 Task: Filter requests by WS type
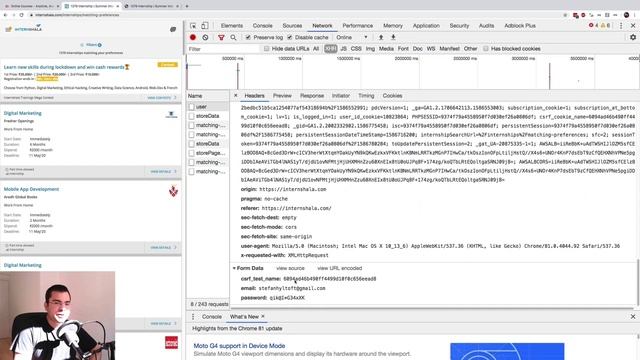tap(431, 49)
